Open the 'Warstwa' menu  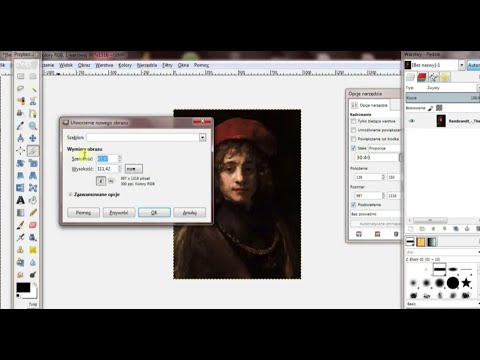104,65
